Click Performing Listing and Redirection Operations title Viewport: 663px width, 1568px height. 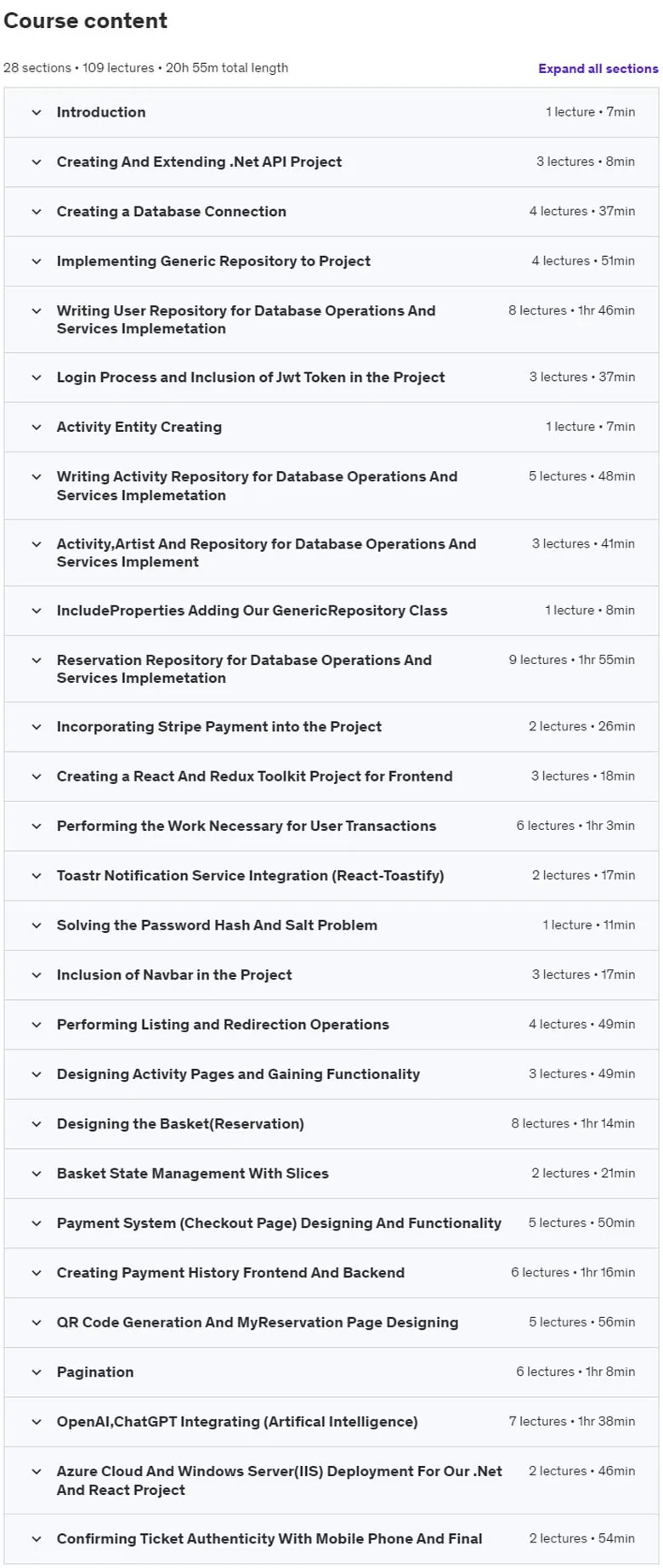223,1025
